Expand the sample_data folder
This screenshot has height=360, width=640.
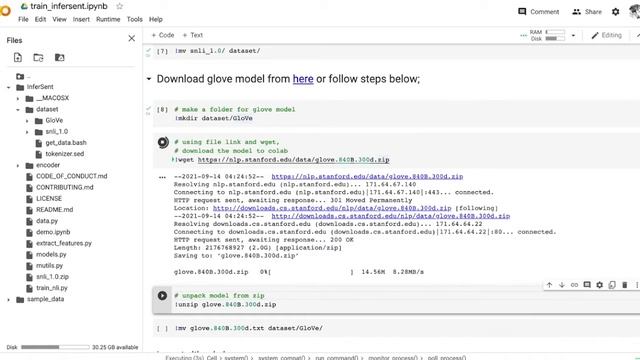(x=9, y=300)
